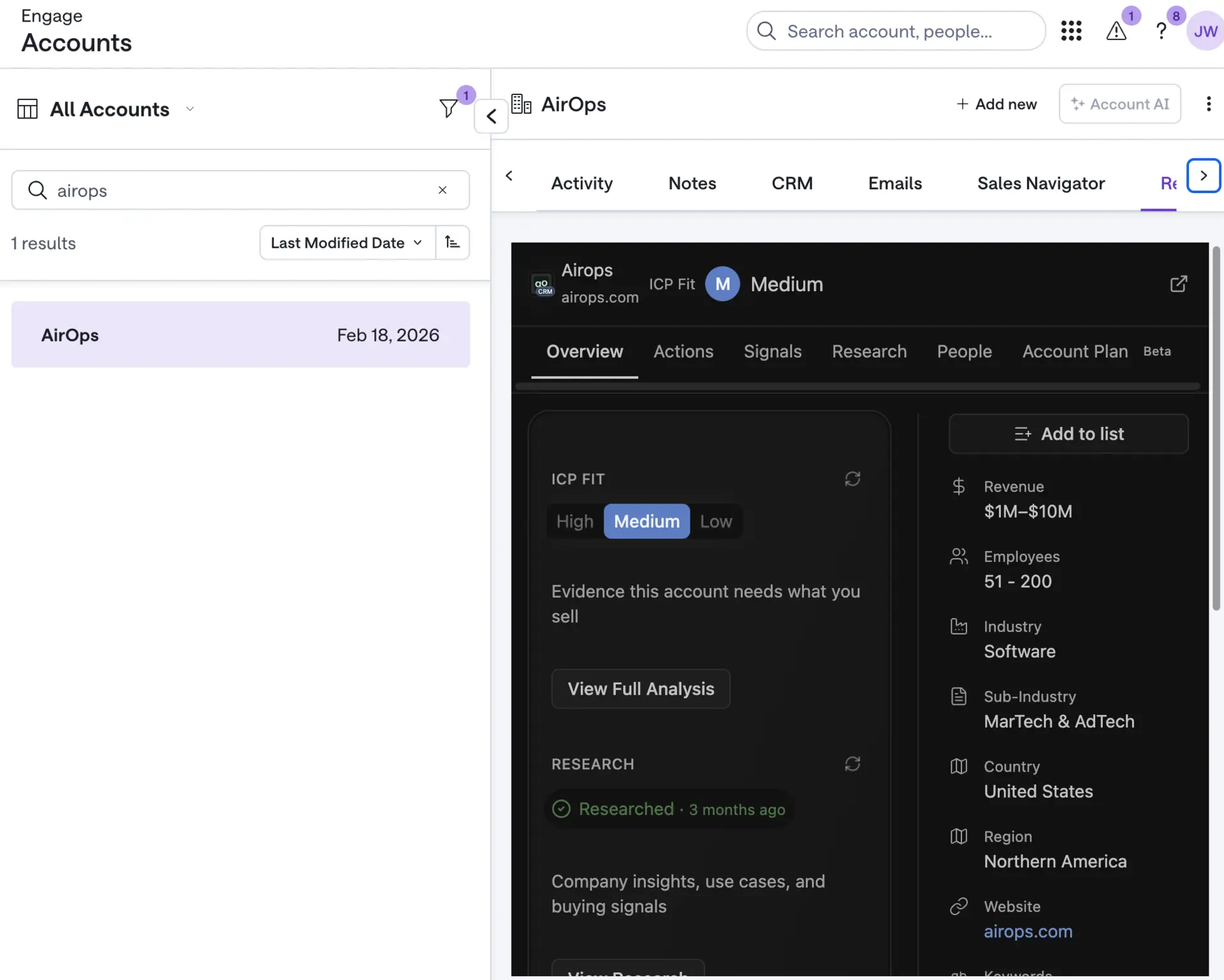The width and height of the screenshot is (1224, 980).
Task: Open Airops in an external window
Action: pyautogui.click(x=1179, y=284)
